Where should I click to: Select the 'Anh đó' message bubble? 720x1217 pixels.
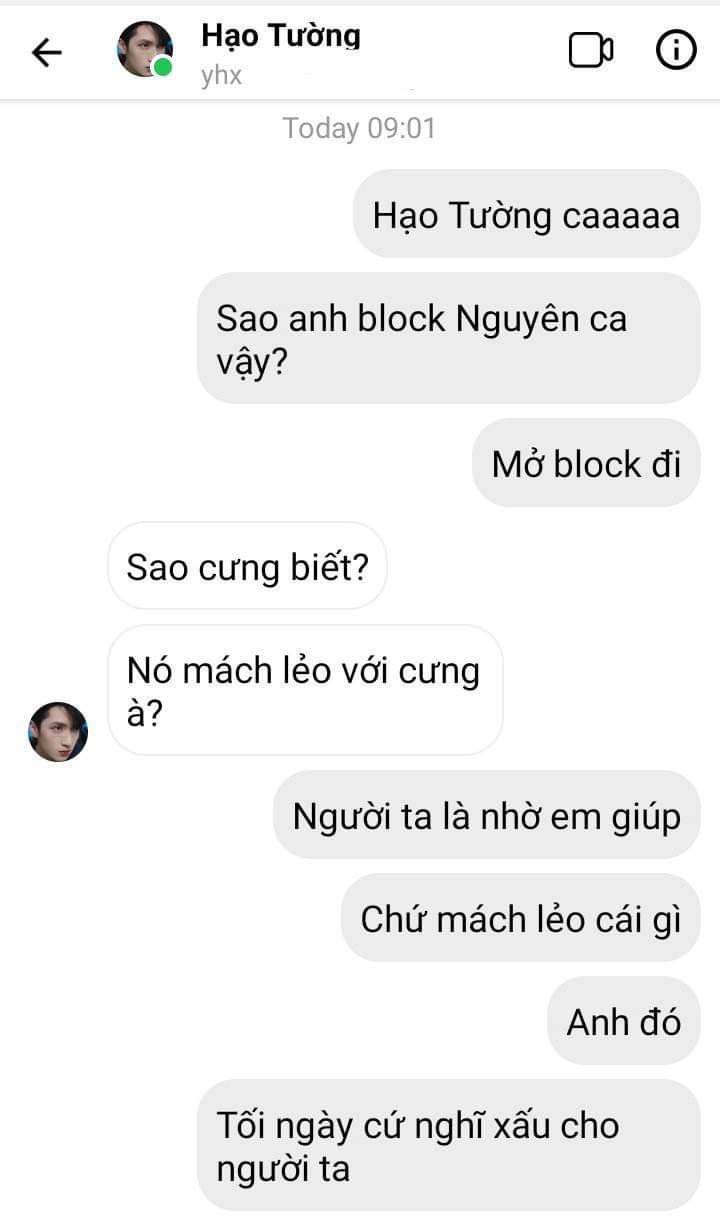tap(624, 1021)
